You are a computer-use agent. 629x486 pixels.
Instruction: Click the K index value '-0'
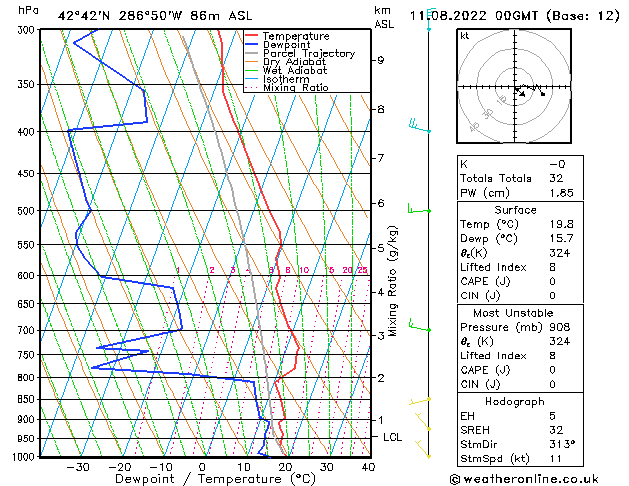click(x=557, y=164)
